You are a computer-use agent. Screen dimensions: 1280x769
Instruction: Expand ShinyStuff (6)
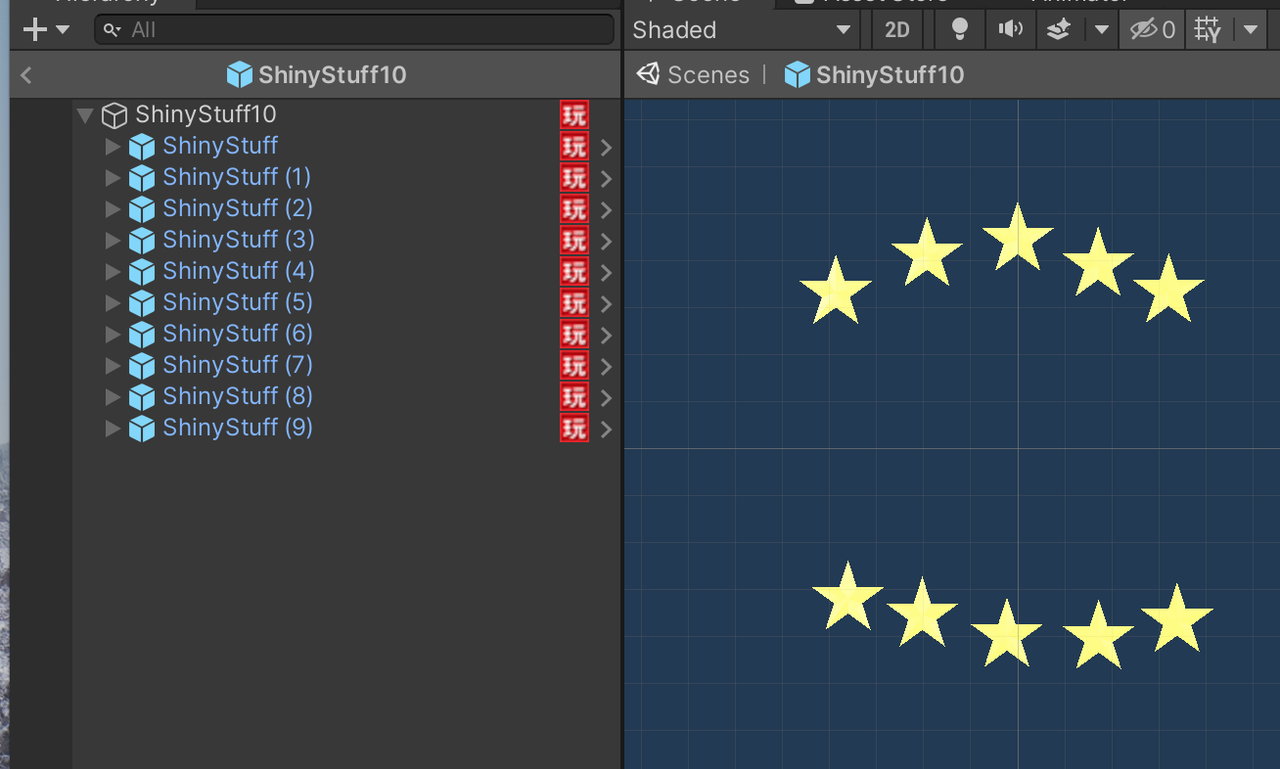click(x=113, y=335)
